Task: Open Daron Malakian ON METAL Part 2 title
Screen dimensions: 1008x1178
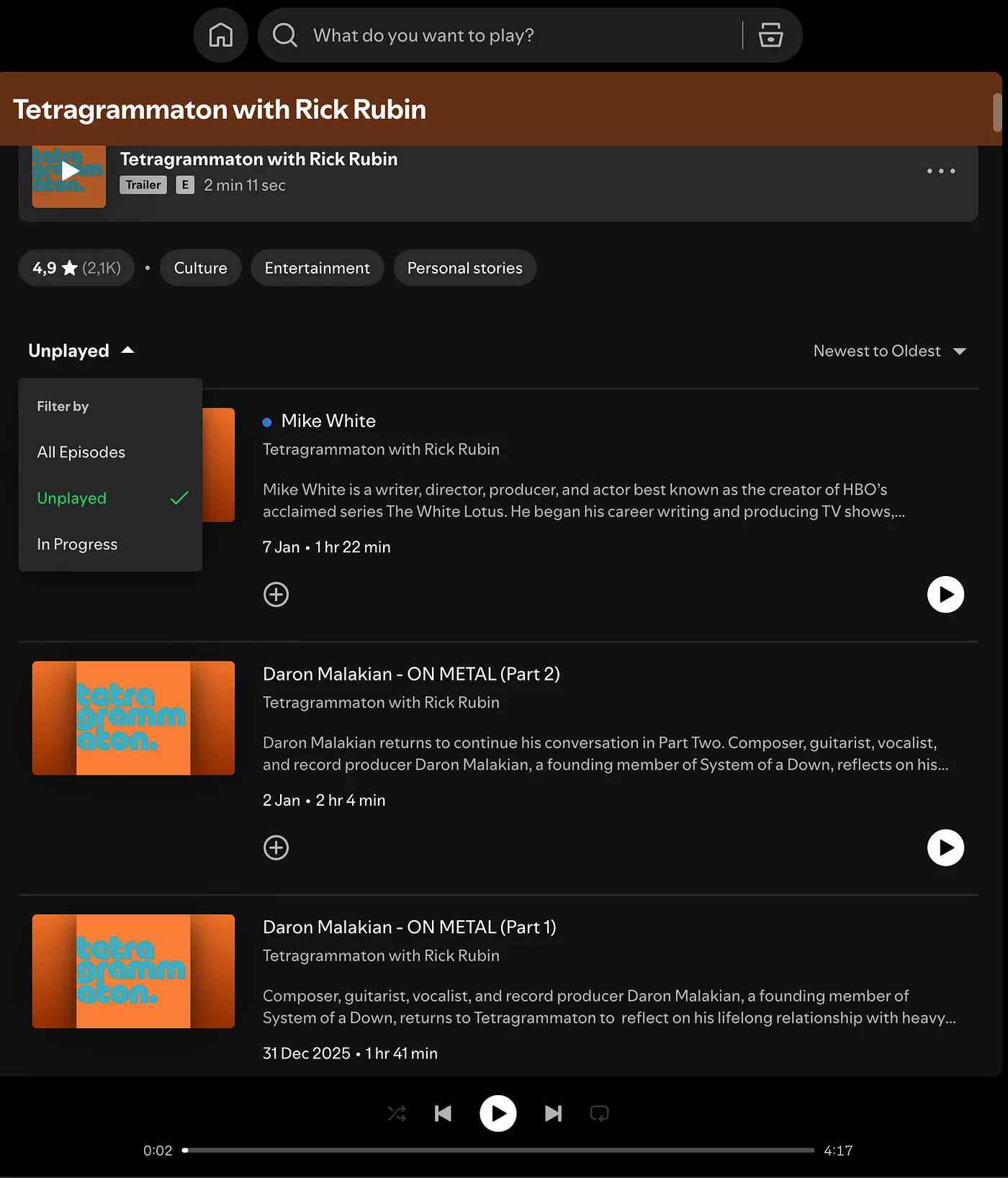Action: point(411,674)
